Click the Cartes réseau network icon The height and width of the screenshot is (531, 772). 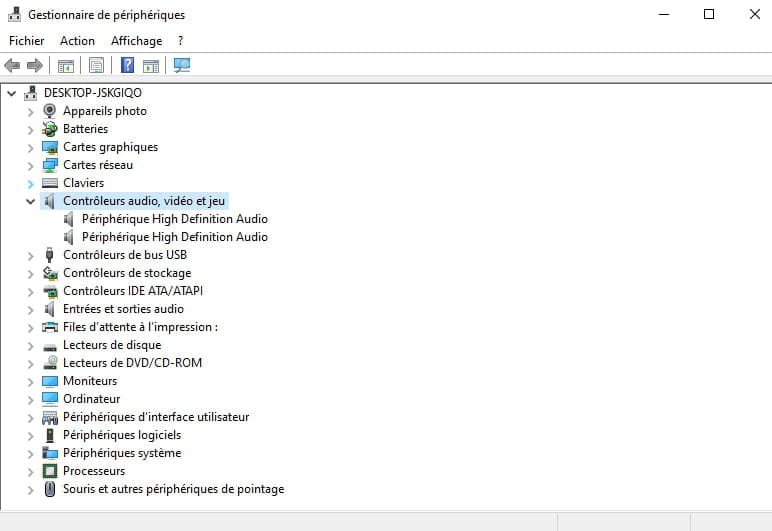point(50,165)
